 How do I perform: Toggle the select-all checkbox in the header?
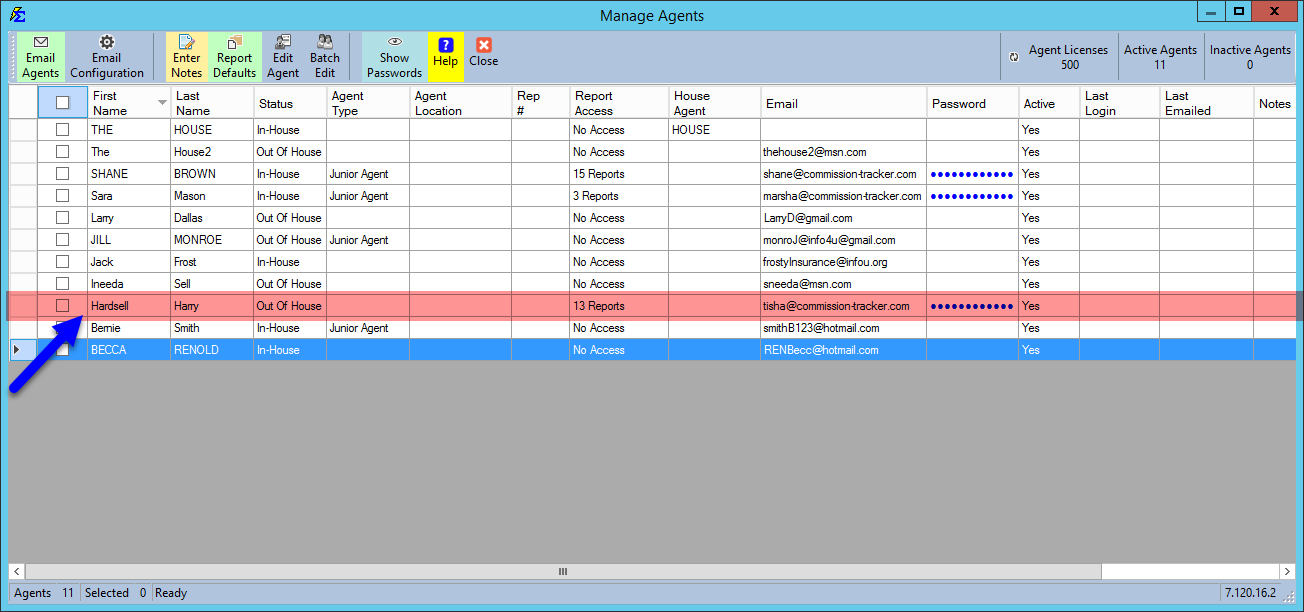(62, 102)
